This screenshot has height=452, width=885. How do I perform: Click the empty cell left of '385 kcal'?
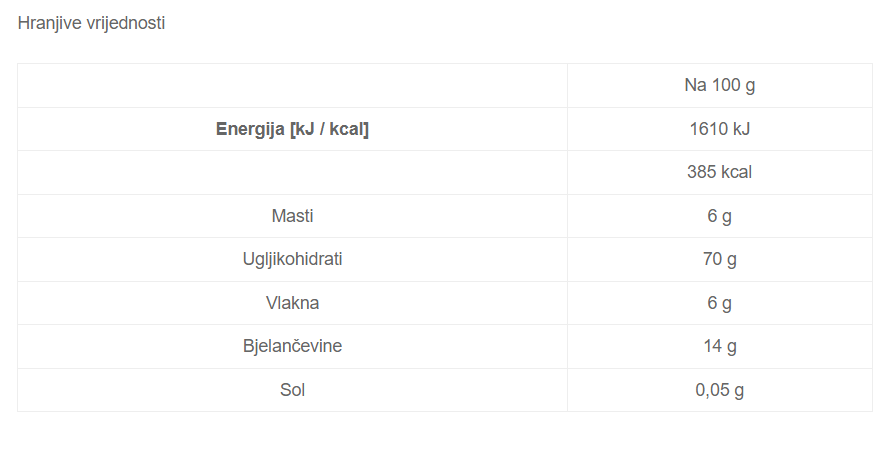[292, 172]
